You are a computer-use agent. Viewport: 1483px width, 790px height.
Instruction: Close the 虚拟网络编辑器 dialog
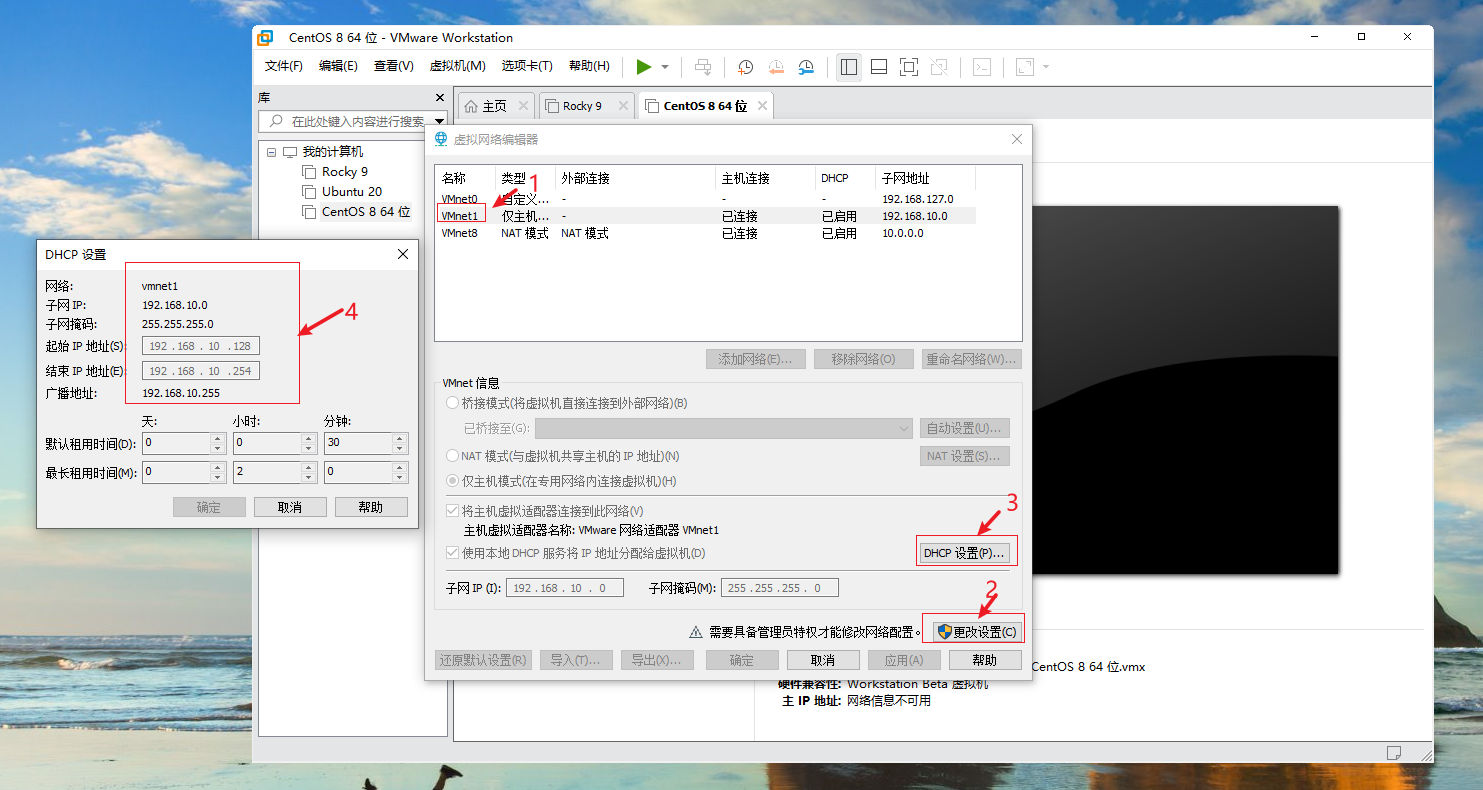point(1017,139)
